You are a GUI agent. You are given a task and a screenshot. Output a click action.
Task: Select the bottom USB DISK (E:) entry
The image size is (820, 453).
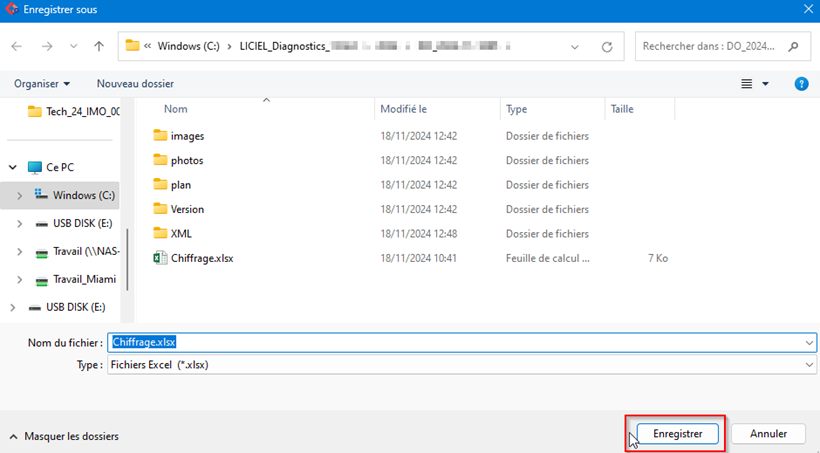(x=67, y=307)
